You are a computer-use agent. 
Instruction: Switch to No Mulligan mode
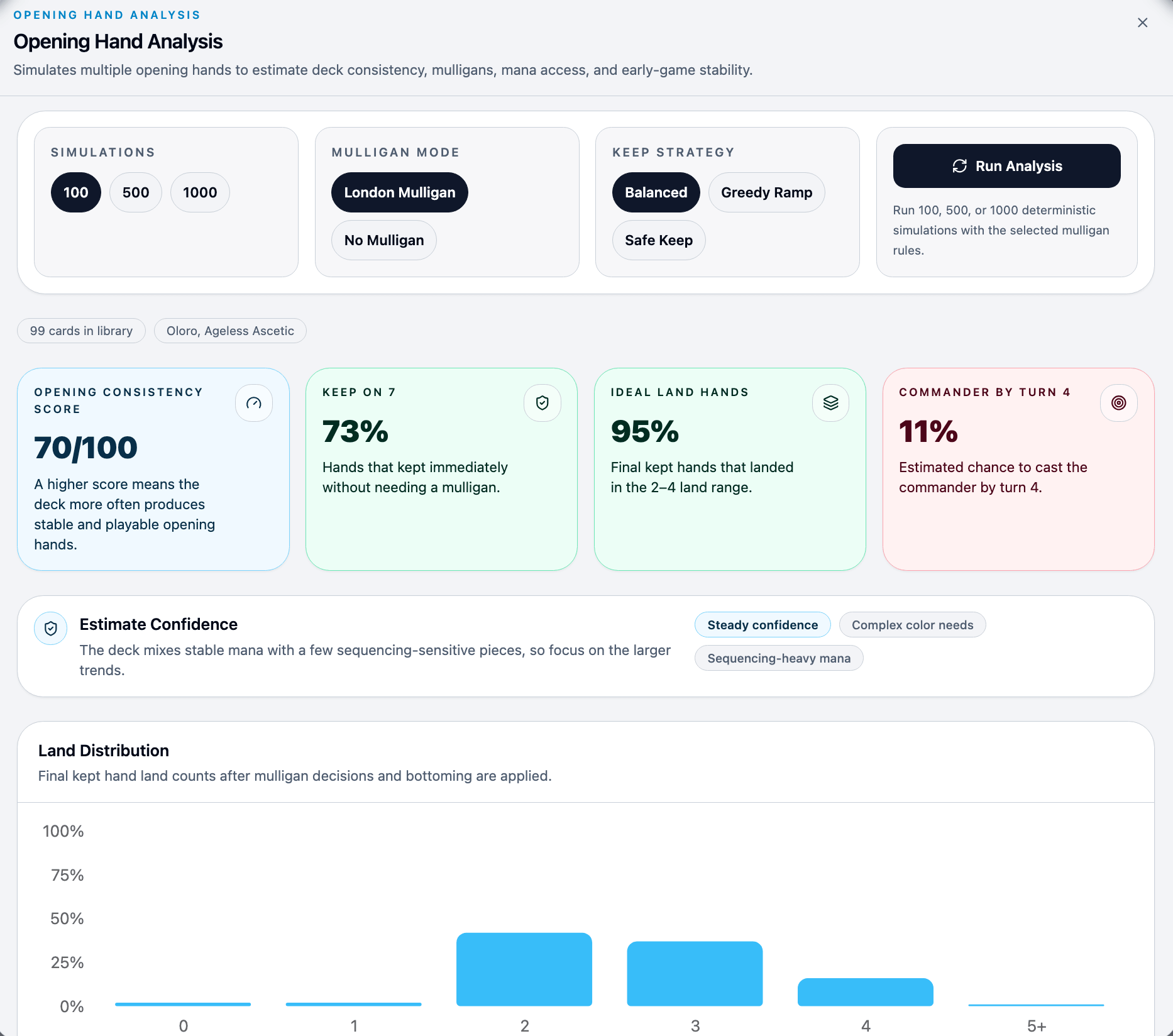(383, 240)
